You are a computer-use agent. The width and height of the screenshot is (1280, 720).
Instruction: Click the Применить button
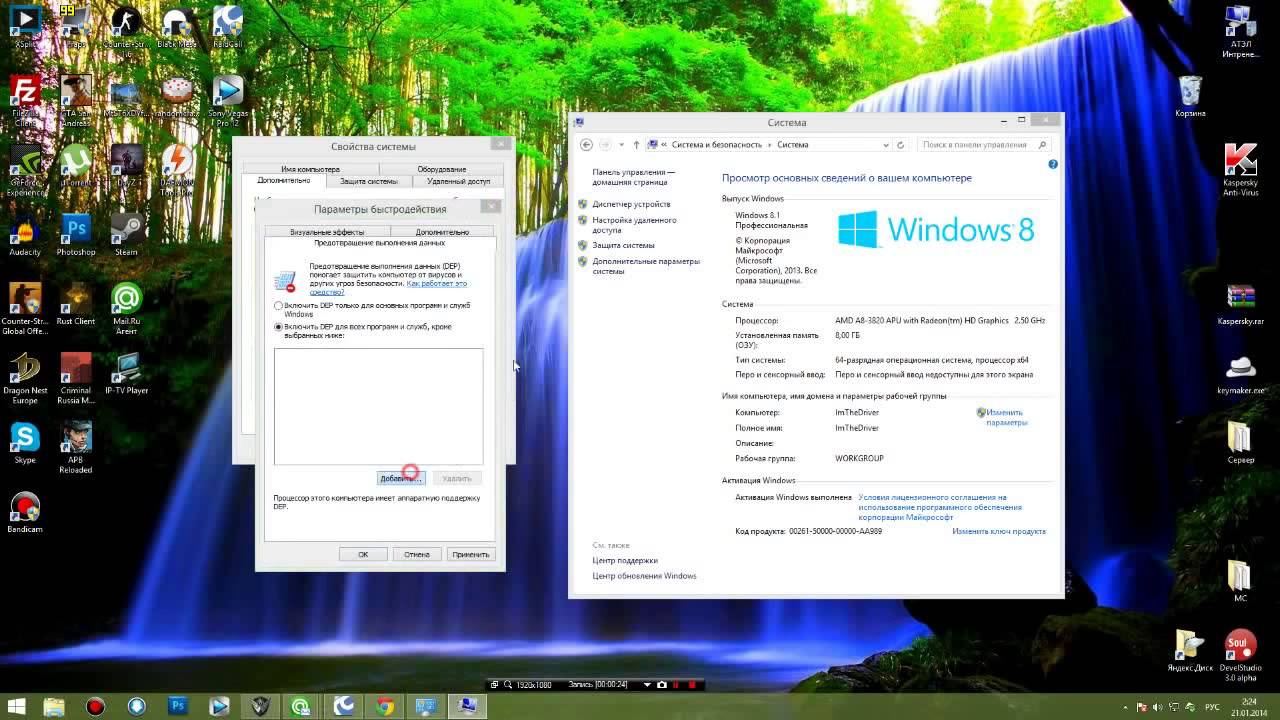[x=470, y=554]
